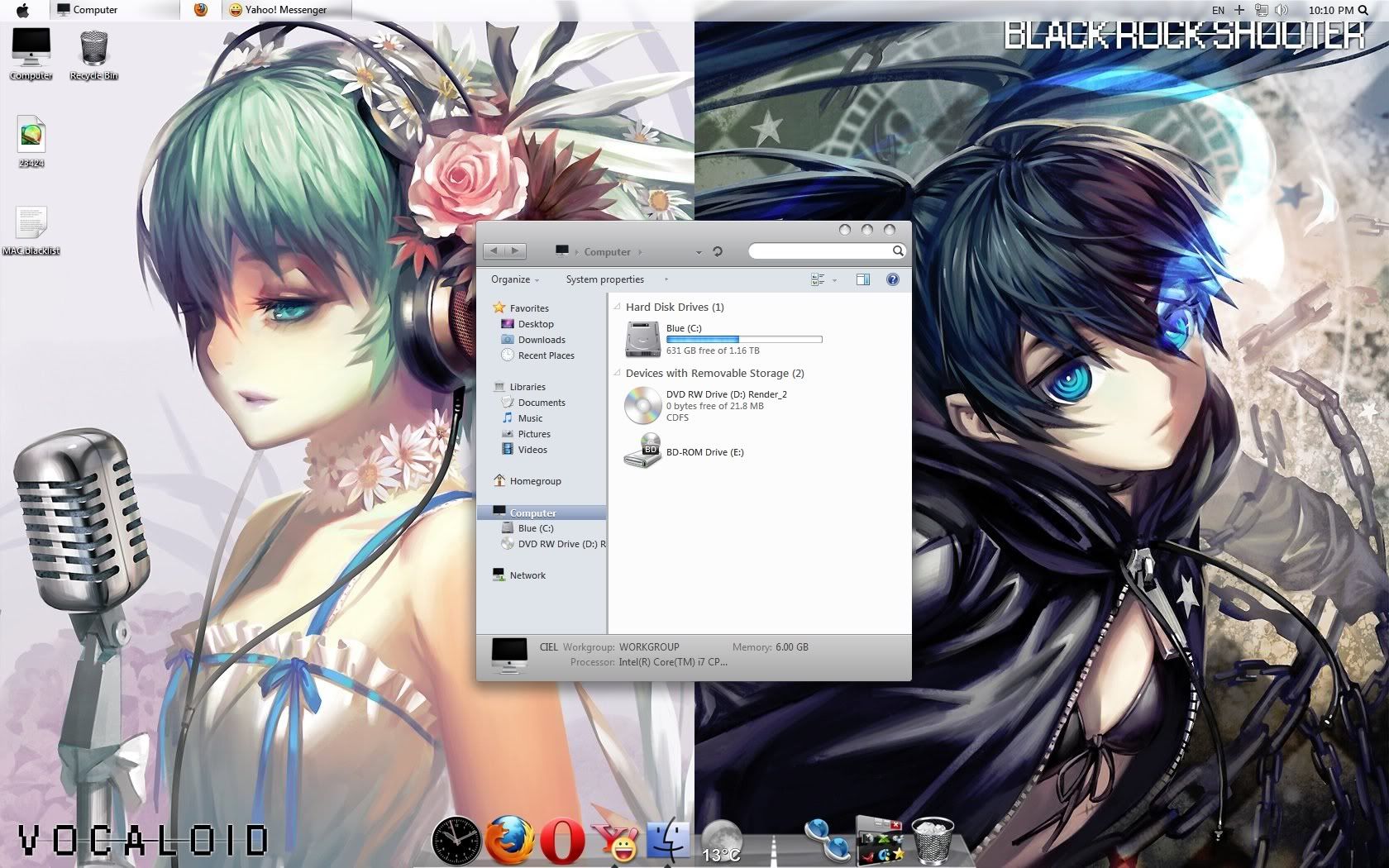
Task: Click the plus icon in menu bar
Action: coord(1239,10)
